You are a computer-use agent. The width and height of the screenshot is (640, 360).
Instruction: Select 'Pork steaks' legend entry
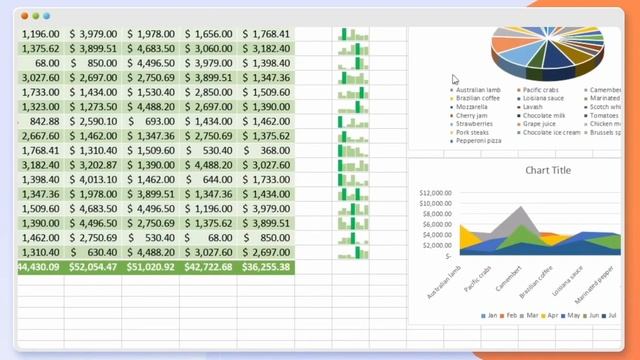[x=469, y=132]
